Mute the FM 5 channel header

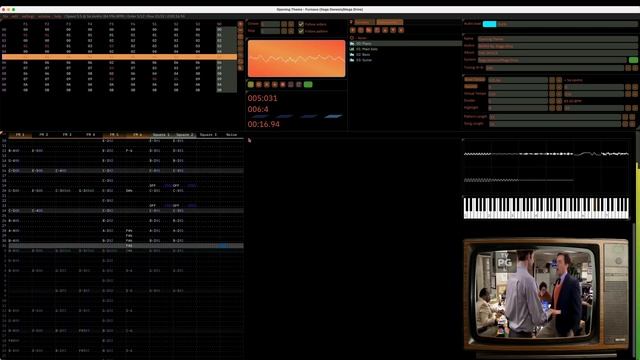[x=114, y=134]
